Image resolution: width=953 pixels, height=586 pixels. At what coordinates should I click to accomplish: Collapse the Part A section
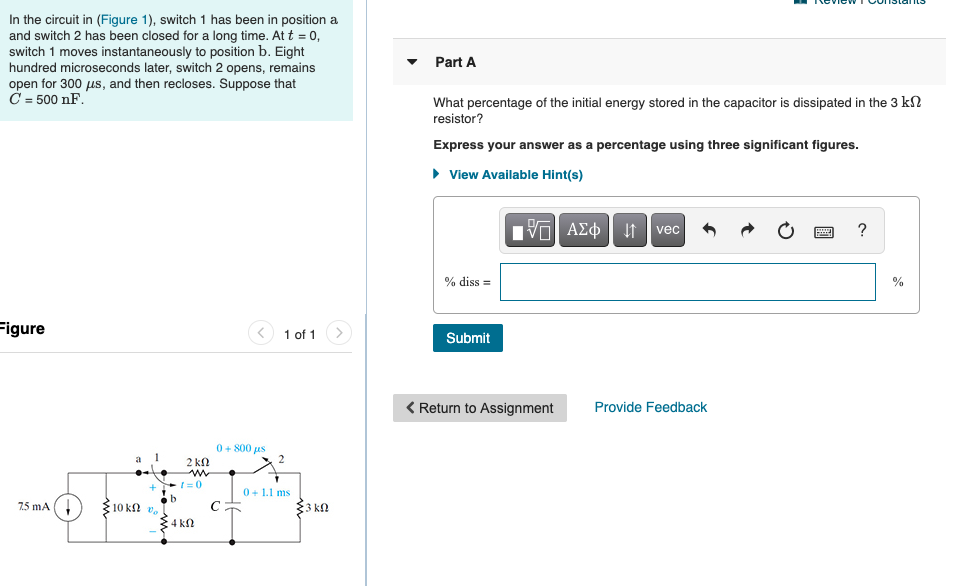pos(411,61)
